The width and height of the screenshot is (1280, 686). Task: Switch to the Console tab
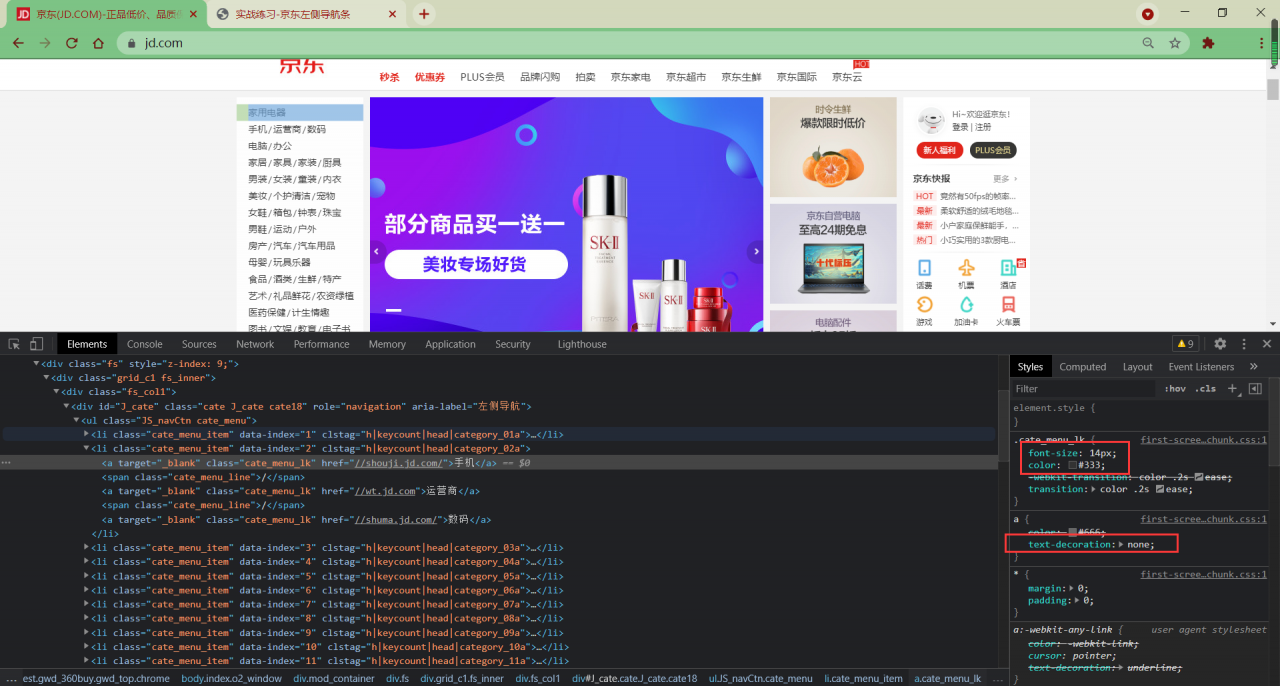145,344
